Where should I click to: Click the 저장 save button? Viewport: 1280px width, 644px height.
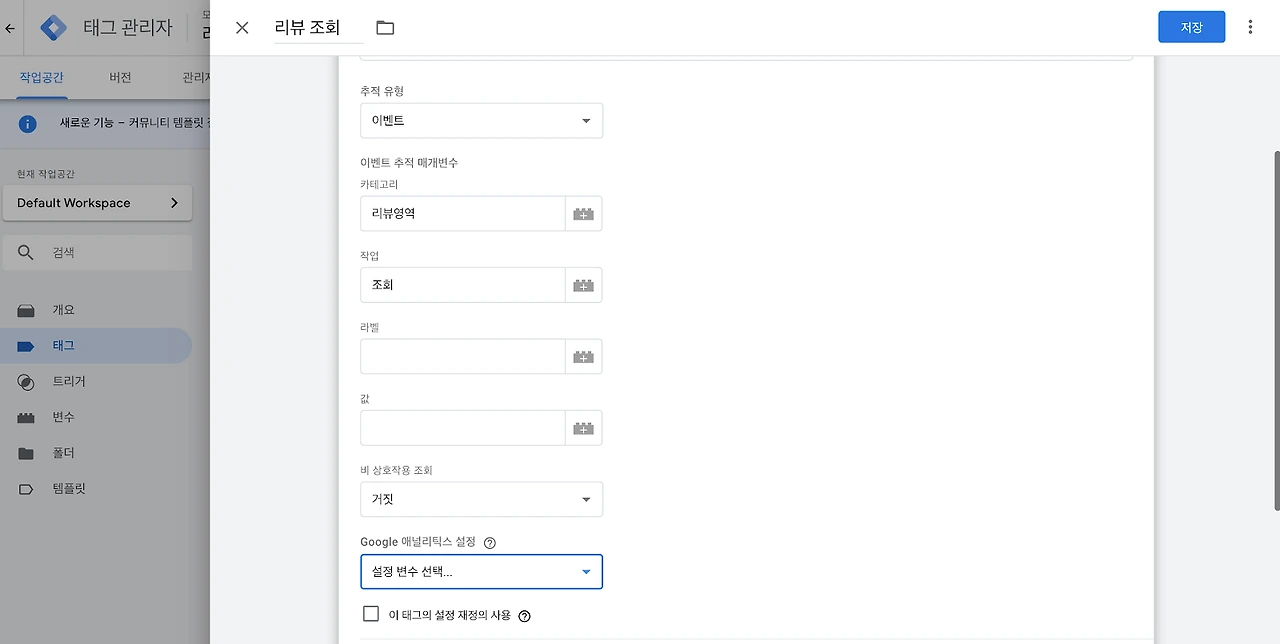point(1191,27)
